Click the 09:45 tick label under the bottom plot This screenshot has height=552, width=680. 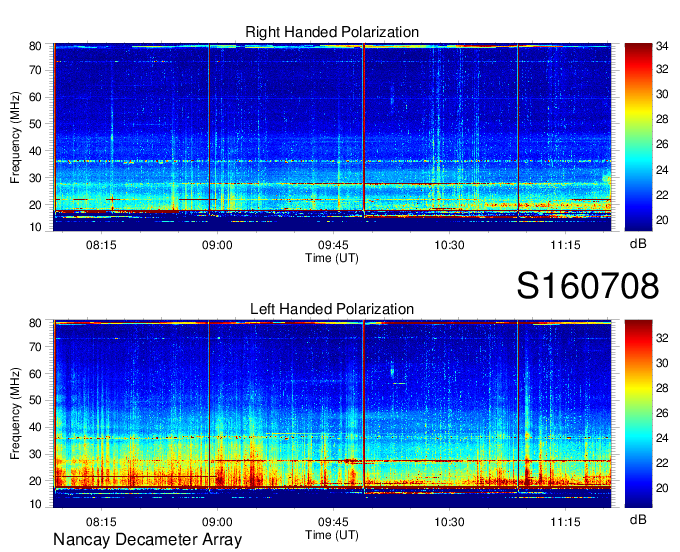(333, 522)
